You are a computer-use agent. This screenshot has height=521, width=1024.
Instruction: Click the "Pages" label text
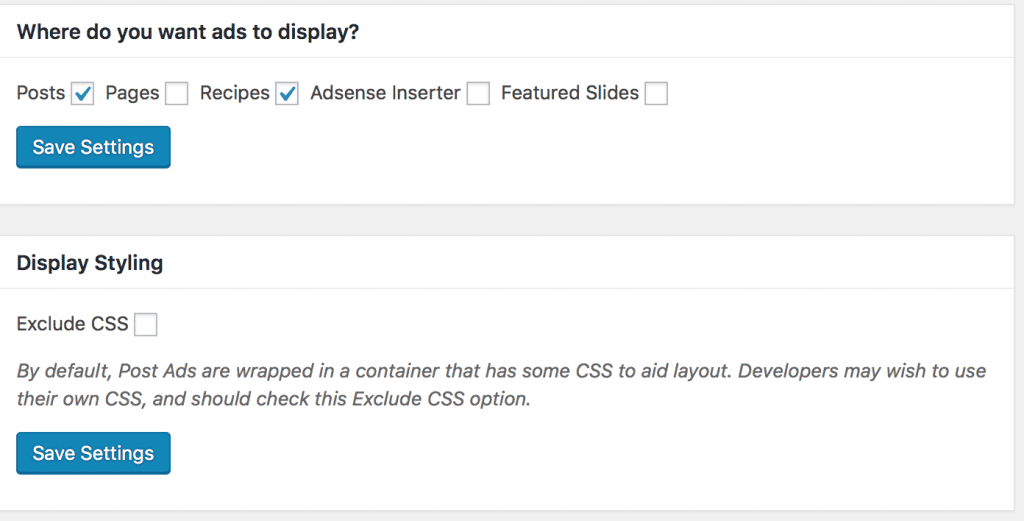(x=132, y=93)
